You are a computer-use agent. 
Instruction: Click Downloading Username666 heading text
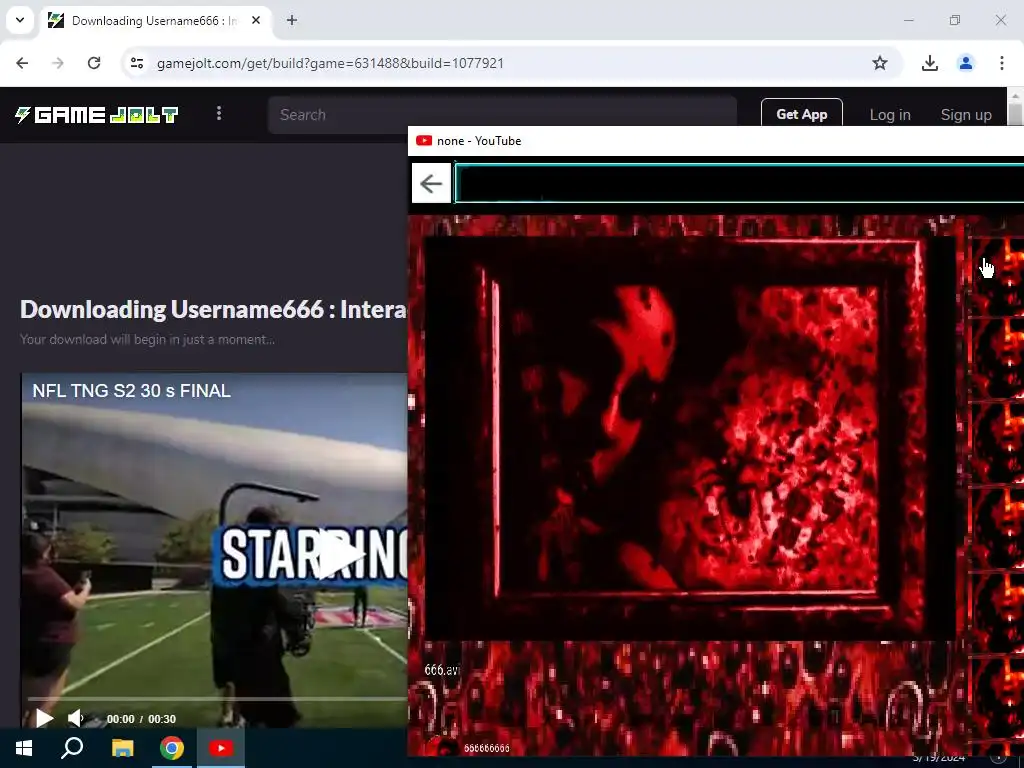[x=214, y=309]
